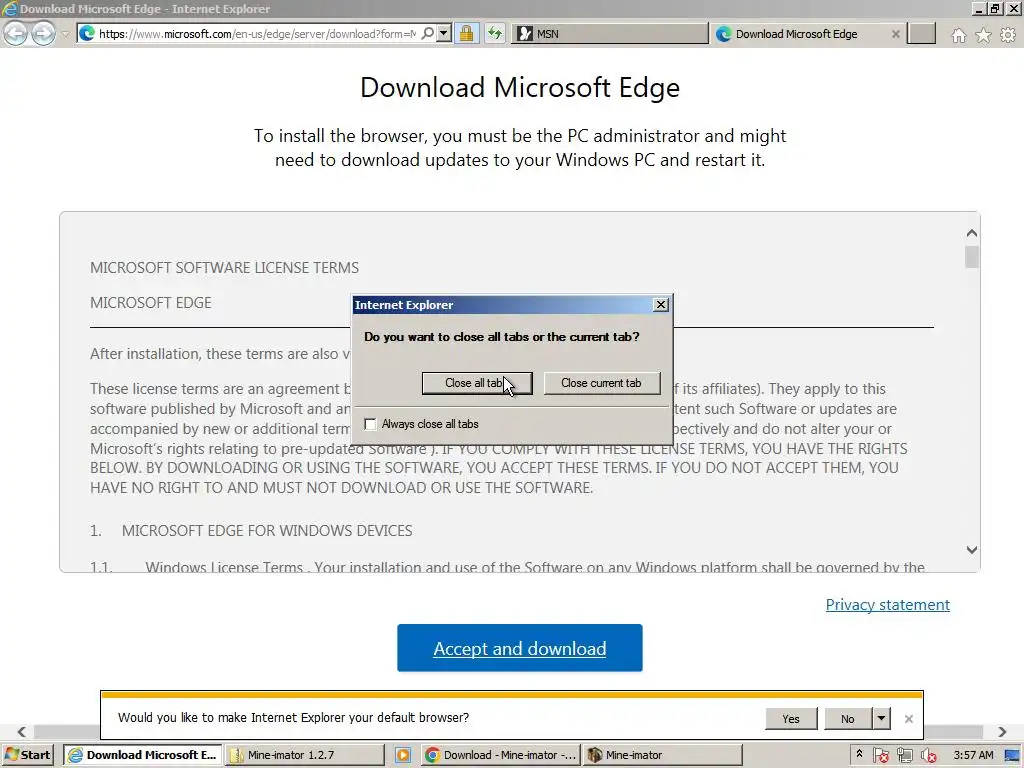The width and height of the screenshot is (1024, 768).
Task: Open a new blank tab
Action: (921, 34)
